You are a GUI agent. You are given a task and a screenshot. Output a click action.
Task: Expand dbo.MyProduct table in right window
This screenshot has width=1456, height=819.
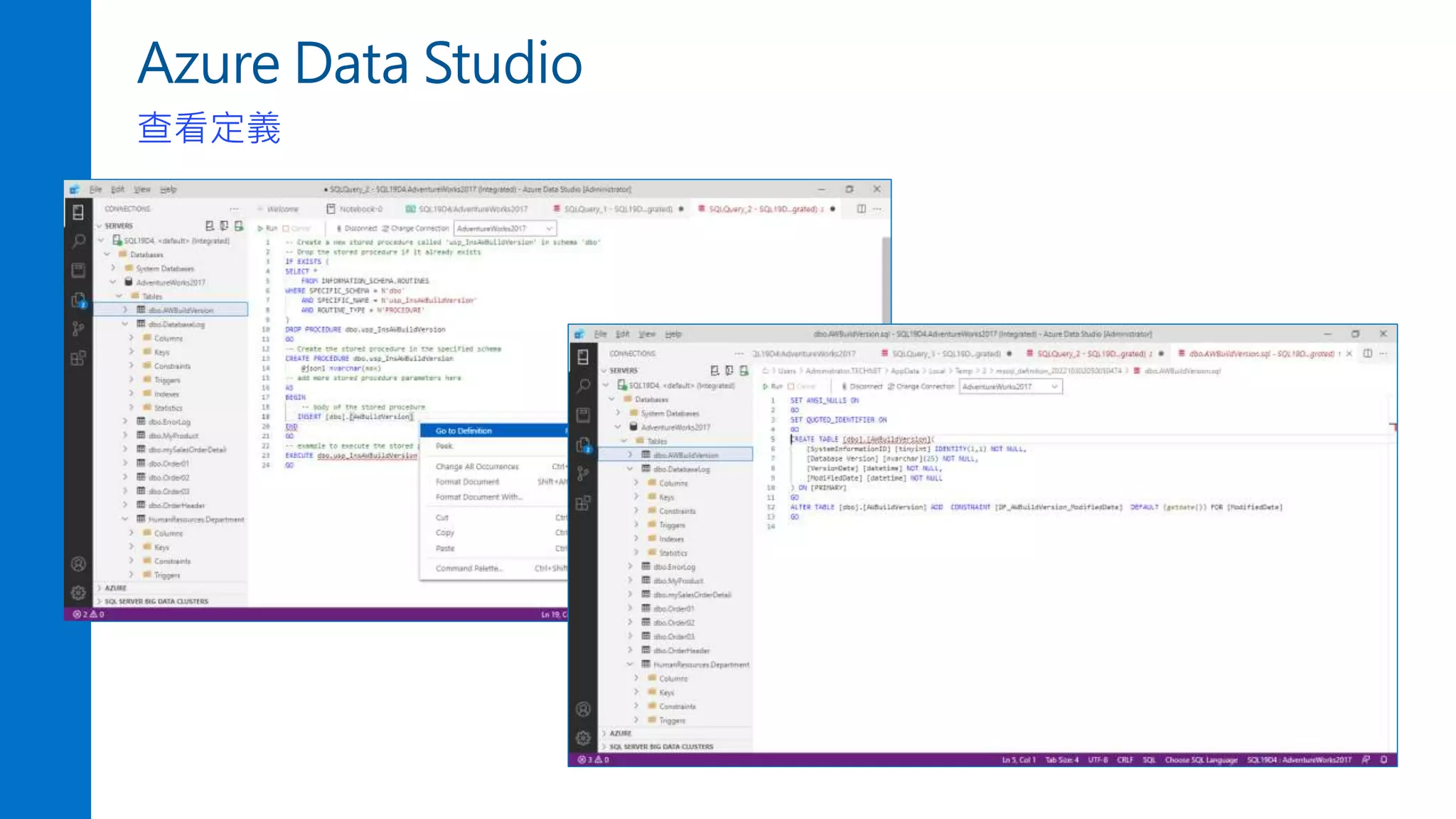tap(630, 581)
